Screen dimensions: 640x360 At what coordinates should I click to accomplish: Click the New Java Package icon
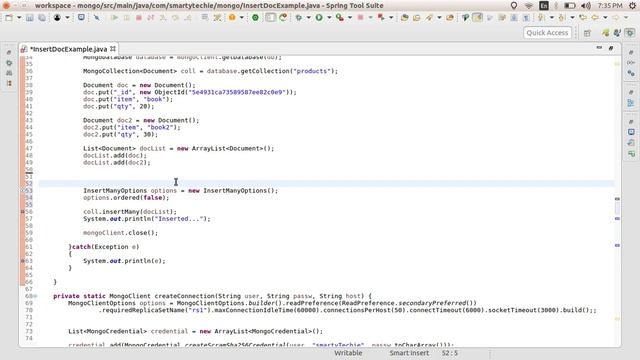(404, 18)
